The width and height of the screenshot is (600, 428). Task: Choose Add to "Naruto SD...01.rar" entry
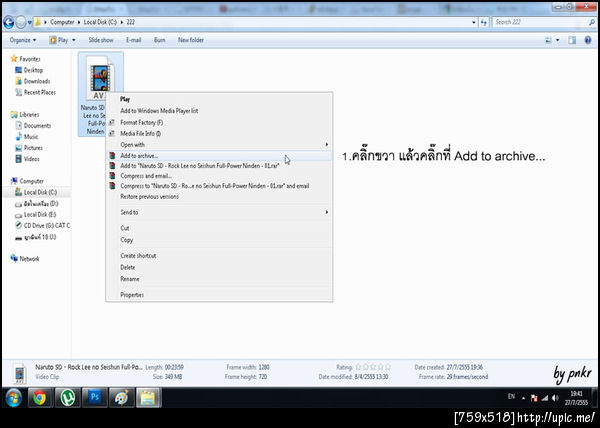tap(219, 166)
